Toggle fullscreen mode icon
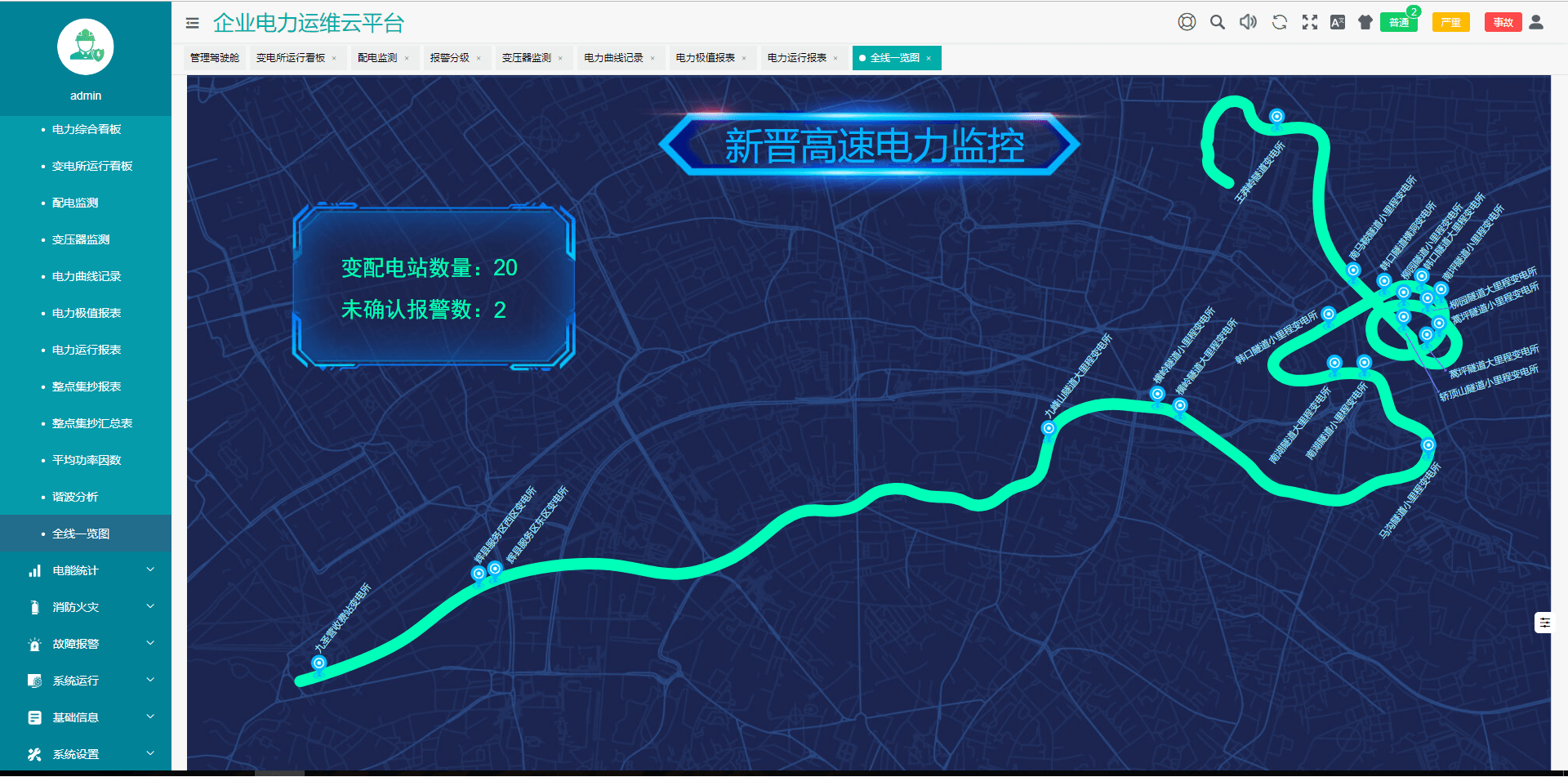 pos(1310,22)
